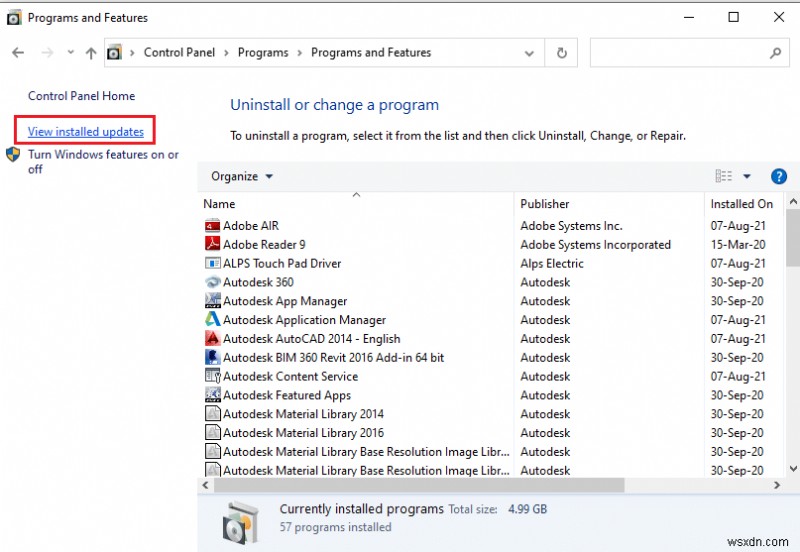Screen dimensions: 800x552
Task: Click the forward navigation arrow
Action: point(47,53)
